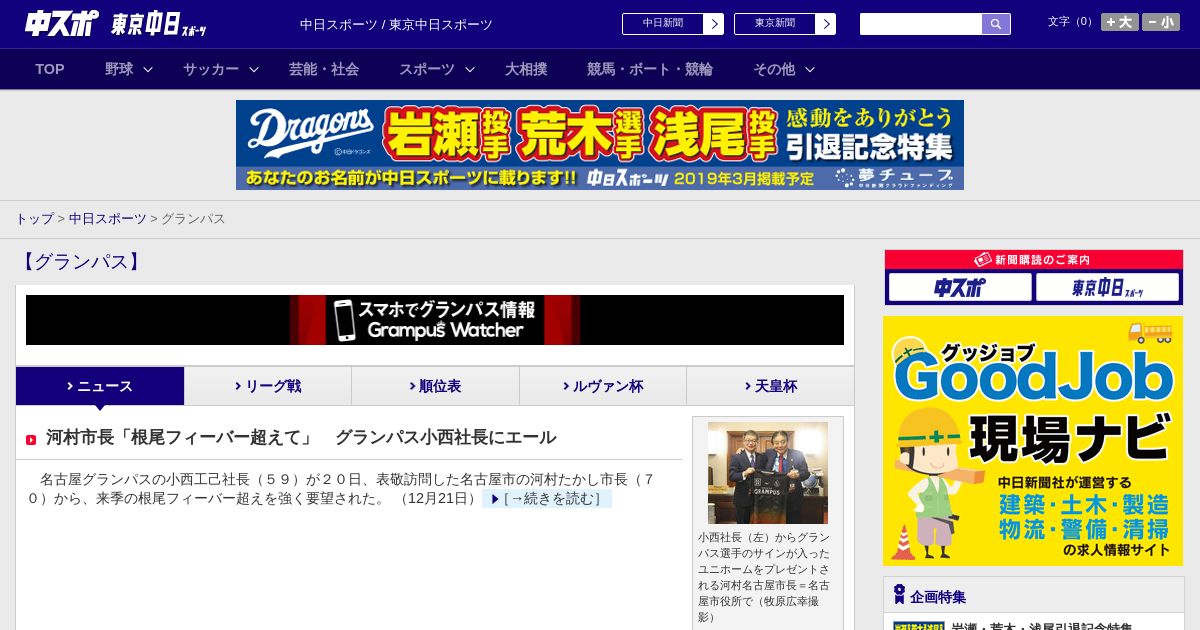Open スポーツ navigation menu
Image resolution: width=1200 pixels, height=630 pixels.
(427, 69)
